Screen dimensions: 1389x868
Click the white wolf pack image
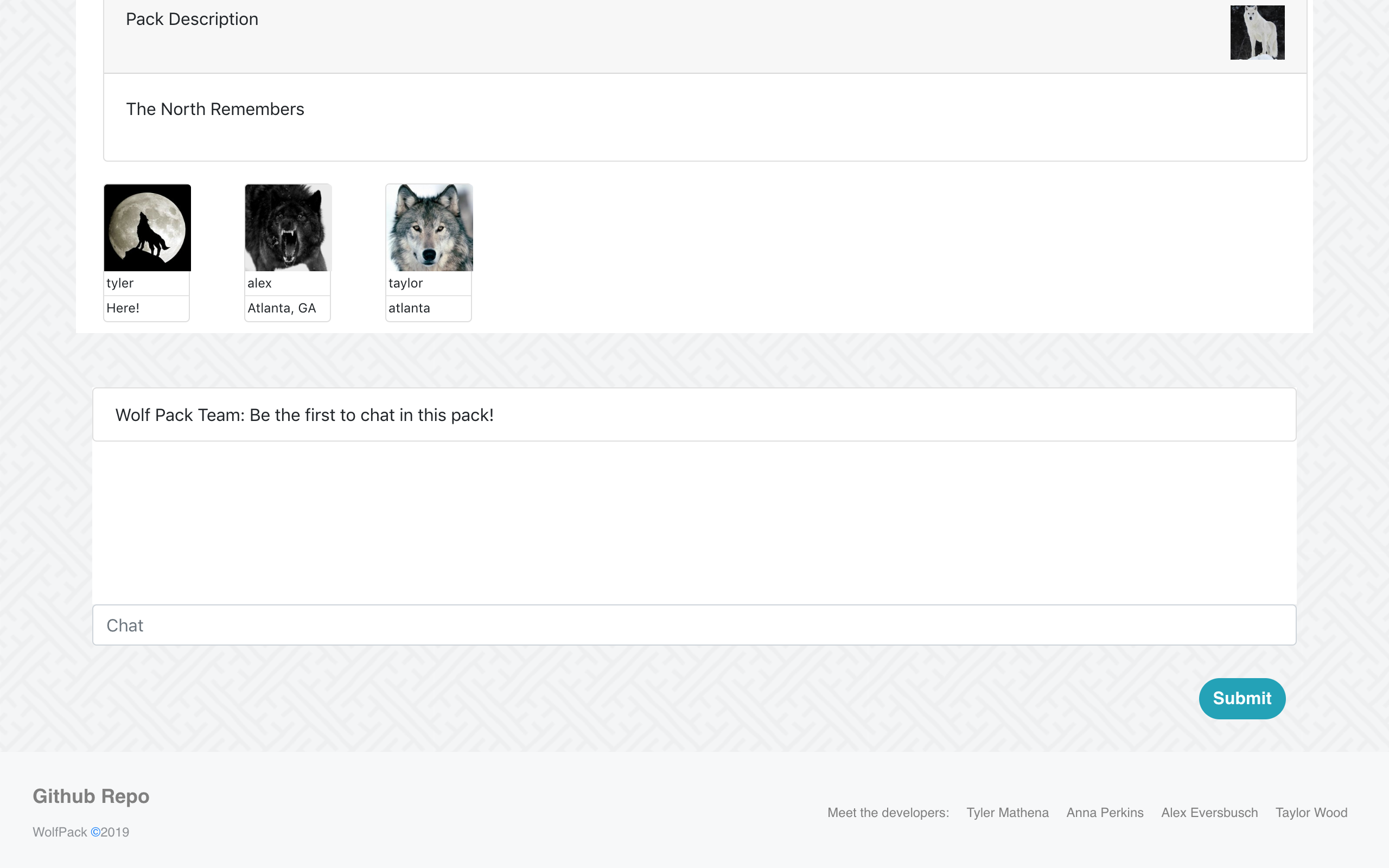pos(1257,32)
